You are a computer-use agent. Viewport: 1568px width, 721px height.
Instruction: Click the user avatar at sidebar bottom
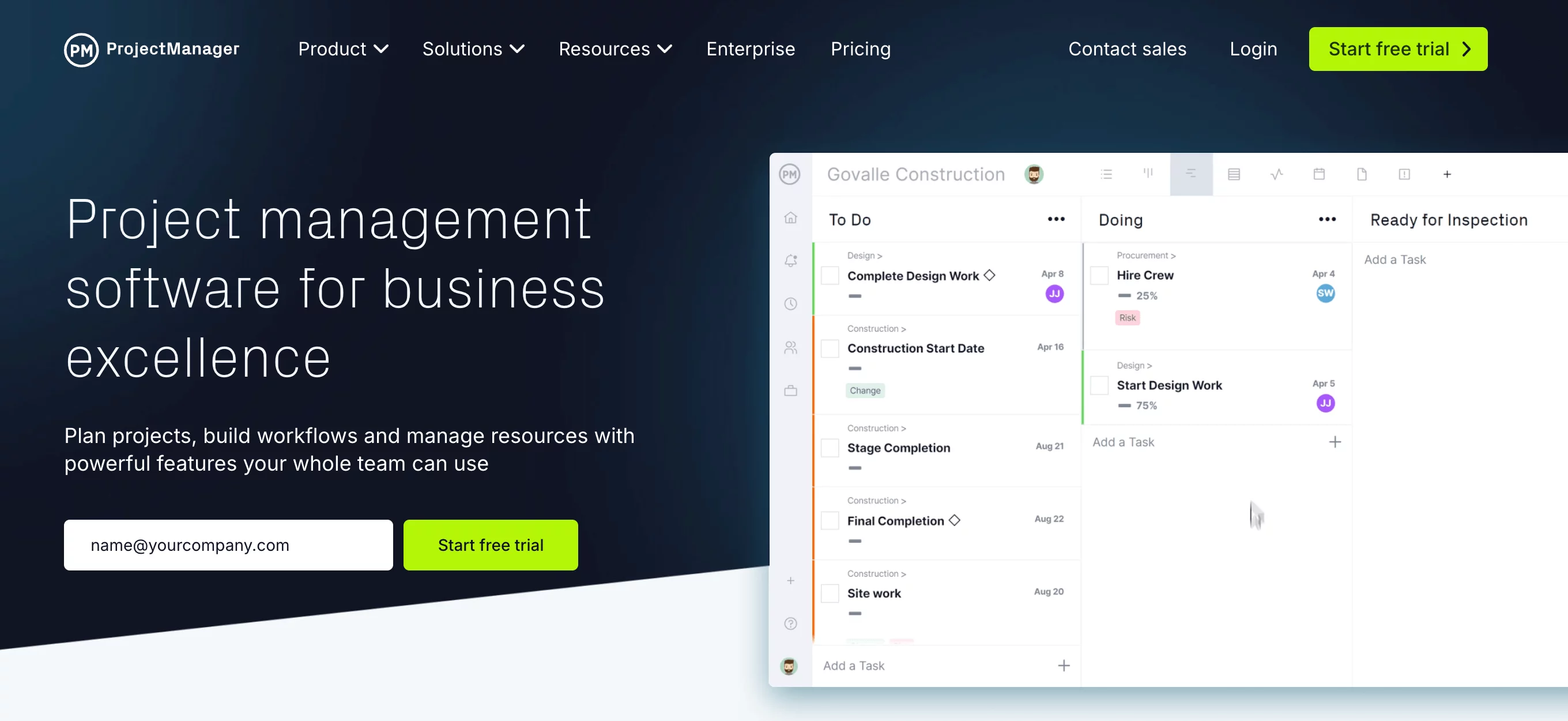[x=789, y=666]
